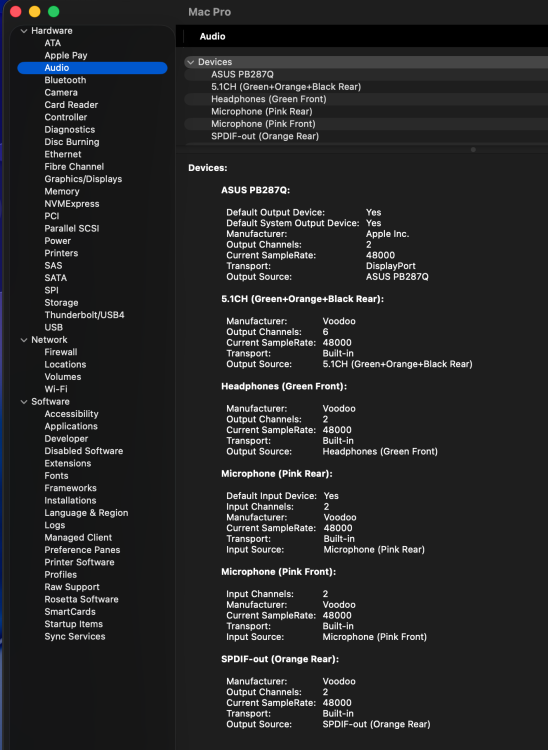Collapse the Devices list disclosure arrow

click(x=191, y=62)
